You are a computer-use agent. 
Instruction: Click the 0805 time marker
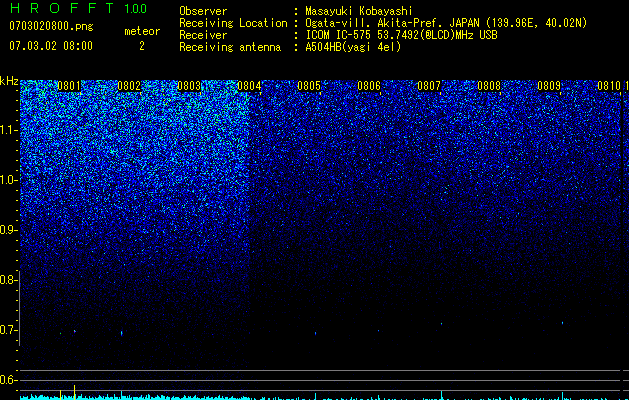pyautogui.click(x=309, y=86)
